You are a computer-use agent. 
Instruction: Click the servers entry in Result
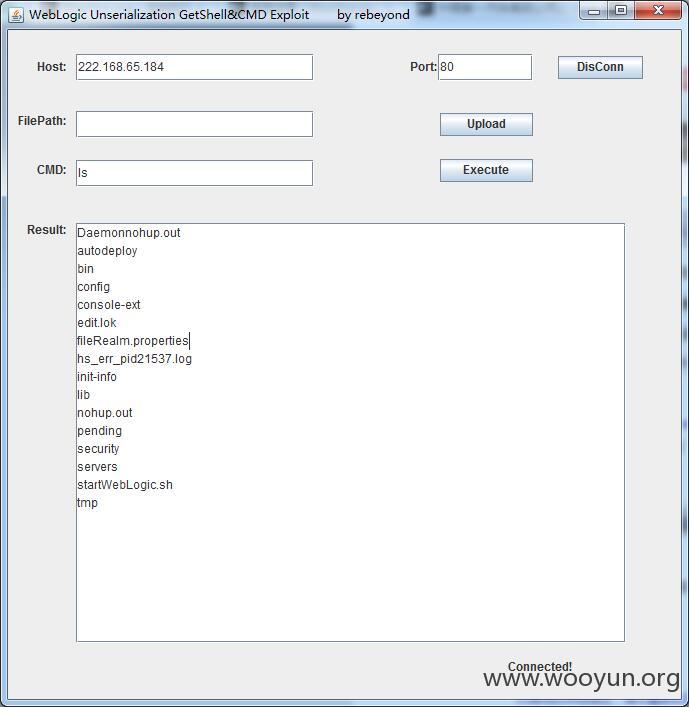[x=97, y=467]
